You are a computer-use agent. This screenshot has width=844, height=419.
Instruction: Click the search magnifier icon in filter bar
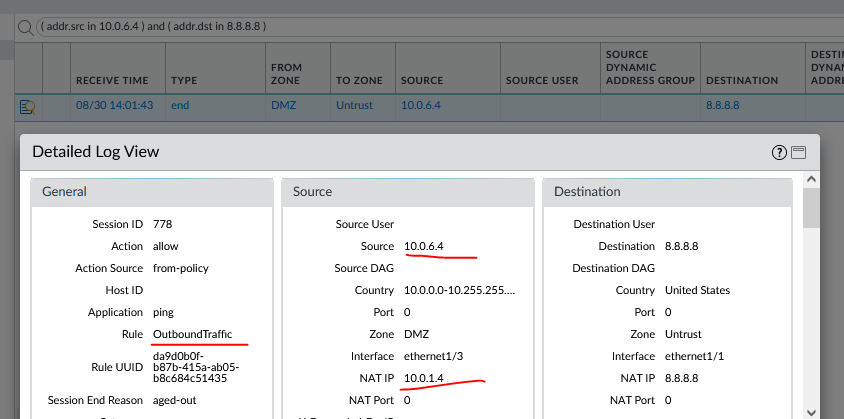(25, 25)
